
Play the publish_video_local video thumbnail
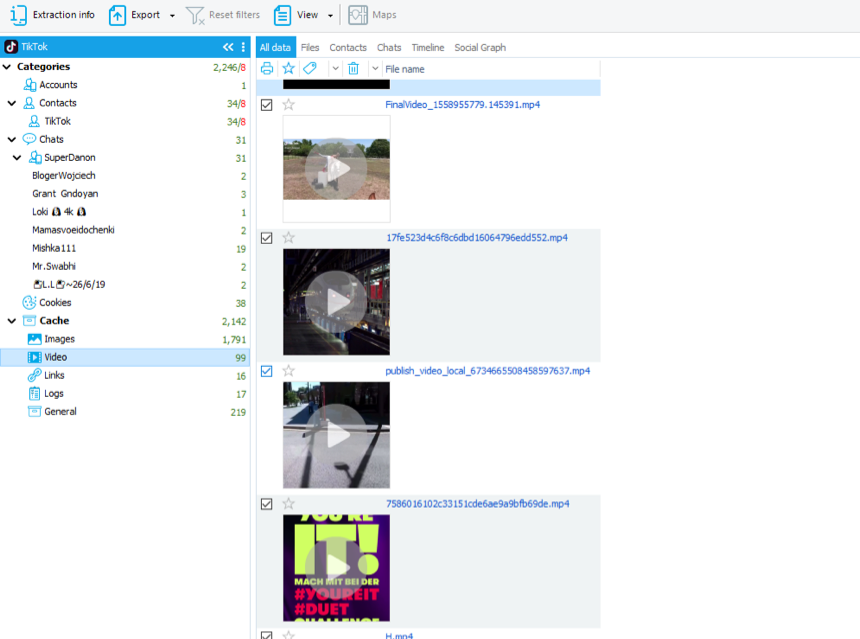(x=337, y=435)
